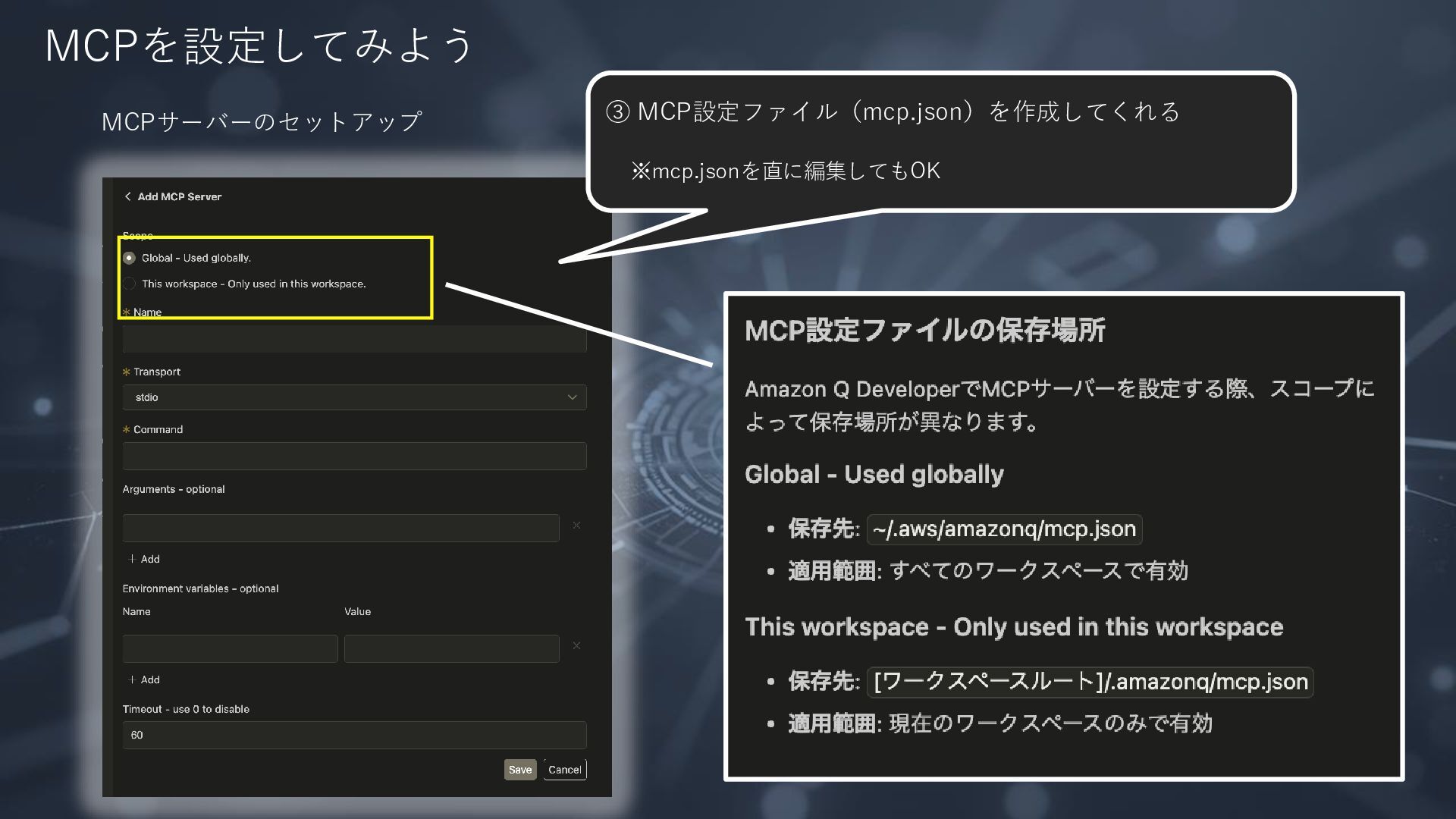This screenshot has height=819, width=1456.
Task: Click the ~/.aws/amazonq/mcp.json path text
Action: [1004, 529]
